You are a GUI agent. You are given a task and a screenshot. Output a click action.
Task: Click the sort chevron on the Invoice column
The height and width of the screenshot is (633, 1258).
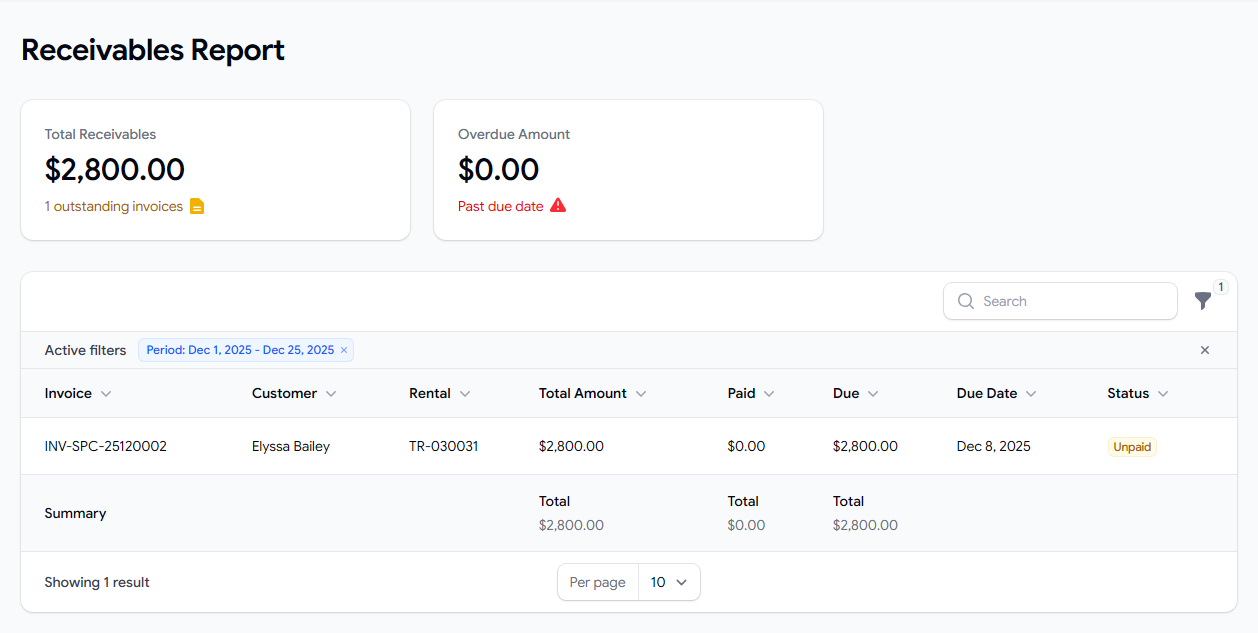coord(104,394)
